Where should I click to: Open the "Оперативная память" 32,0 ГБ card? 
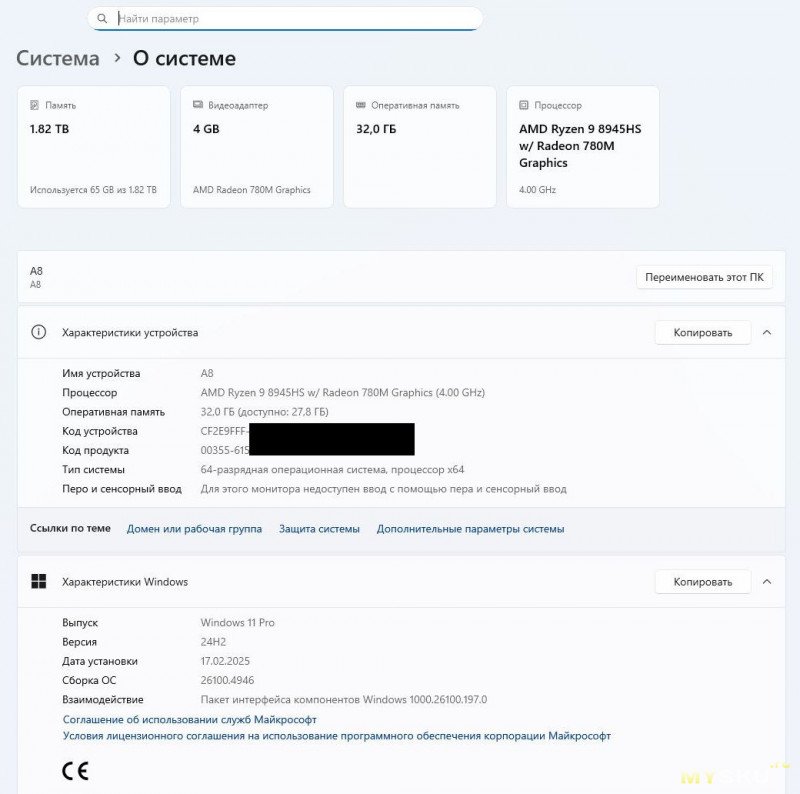(420, 147)
